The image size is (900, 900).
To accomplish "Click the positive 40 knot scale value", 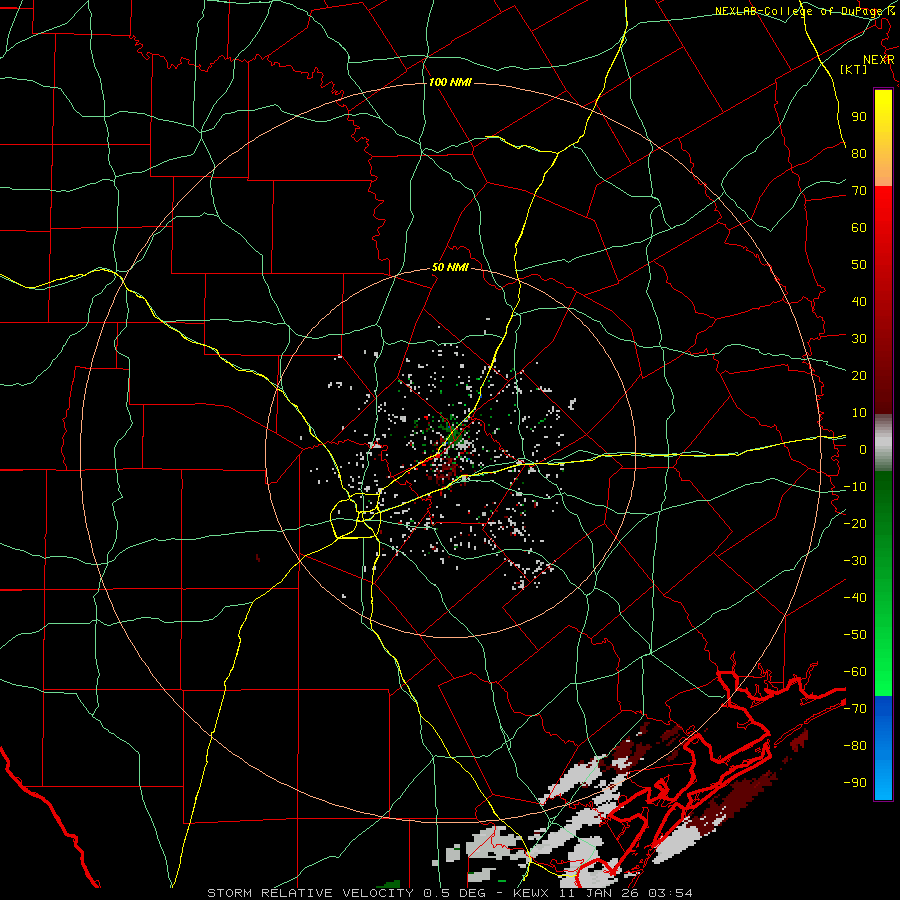I will pos(859,301).
